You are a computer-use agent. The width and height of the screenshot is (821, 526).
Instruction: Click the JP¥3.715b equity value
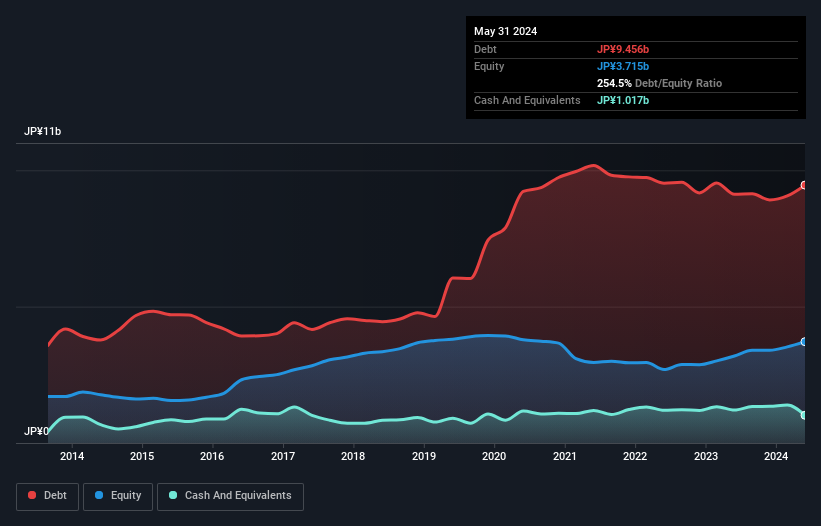click(623, 66)
